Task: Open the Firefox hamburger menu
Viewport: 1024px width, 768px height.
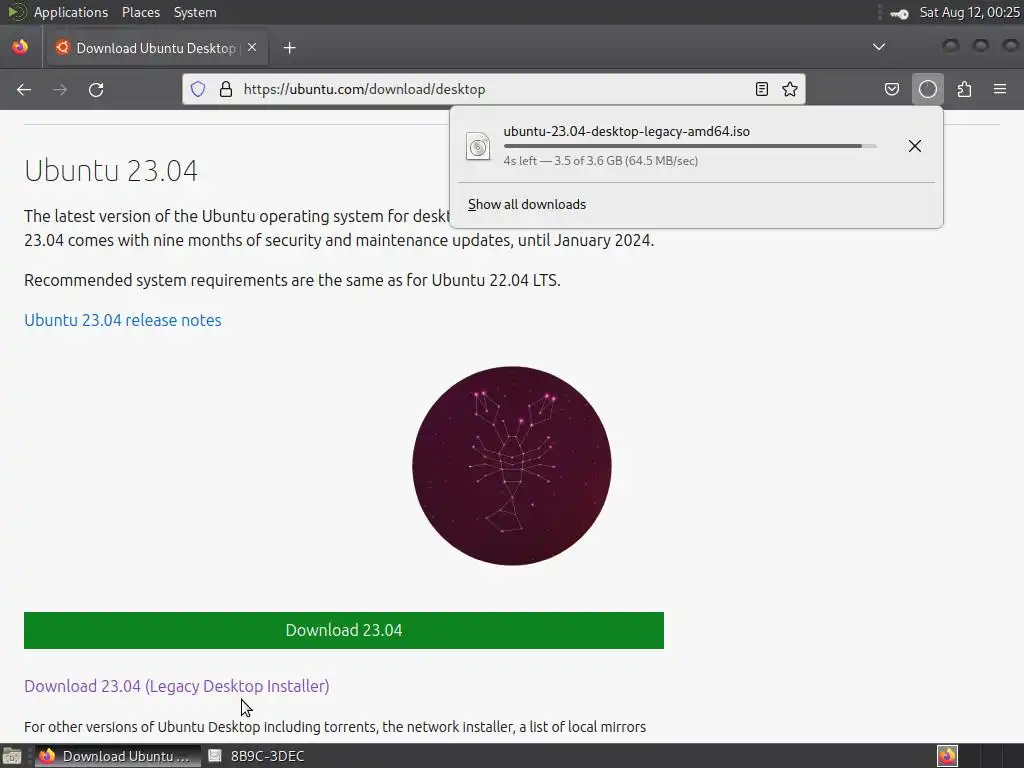Action: [1000, 89]
